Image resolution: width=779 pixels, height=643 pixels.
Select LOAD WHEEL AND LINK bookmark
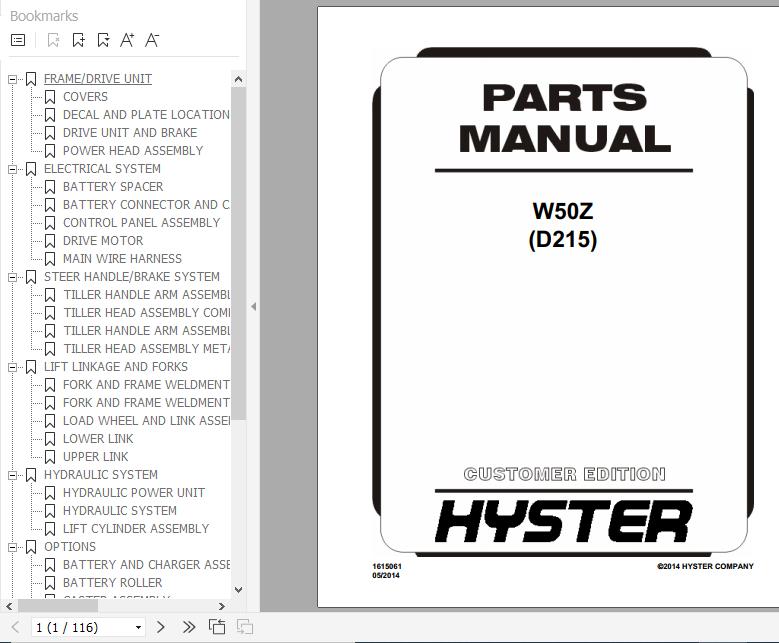coord(146,421)
